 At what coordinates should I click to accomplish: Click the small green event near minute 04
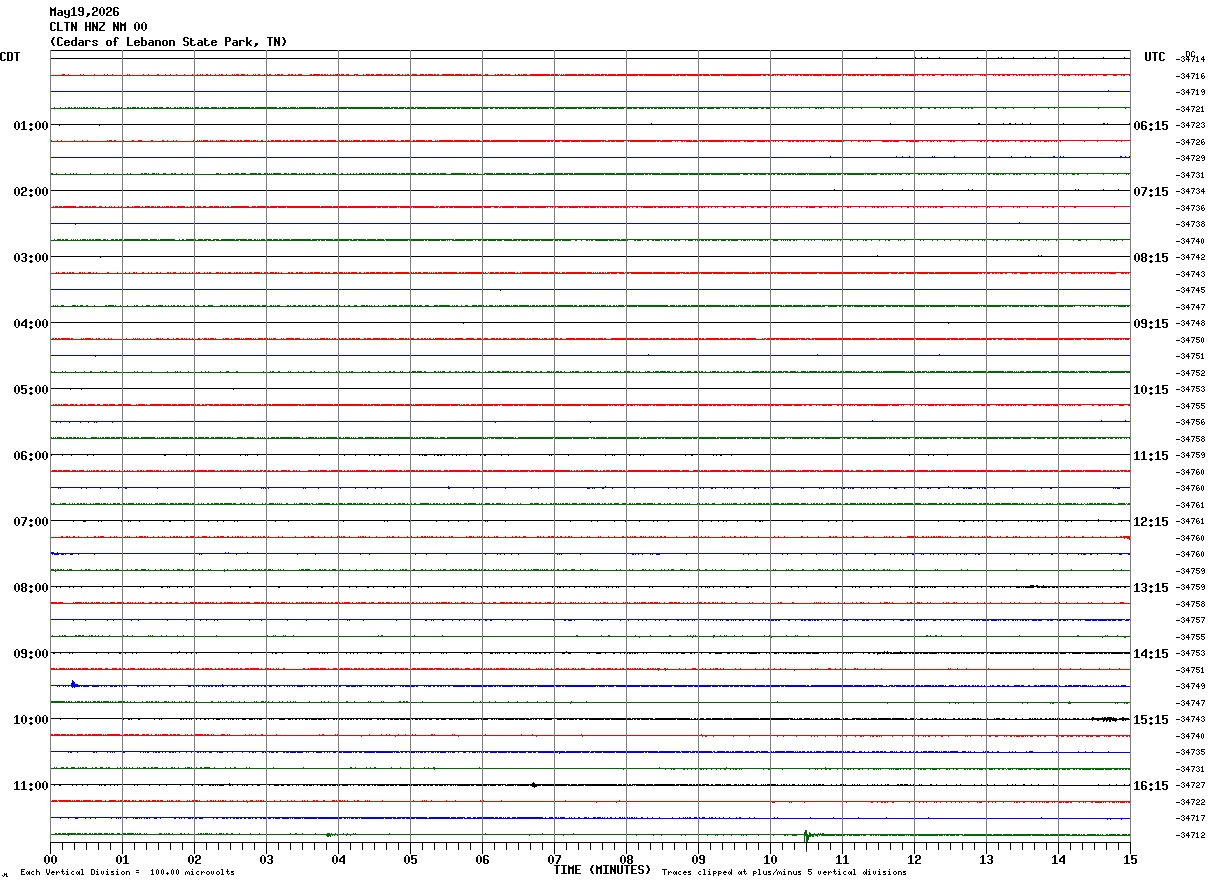tap(330, 834)
